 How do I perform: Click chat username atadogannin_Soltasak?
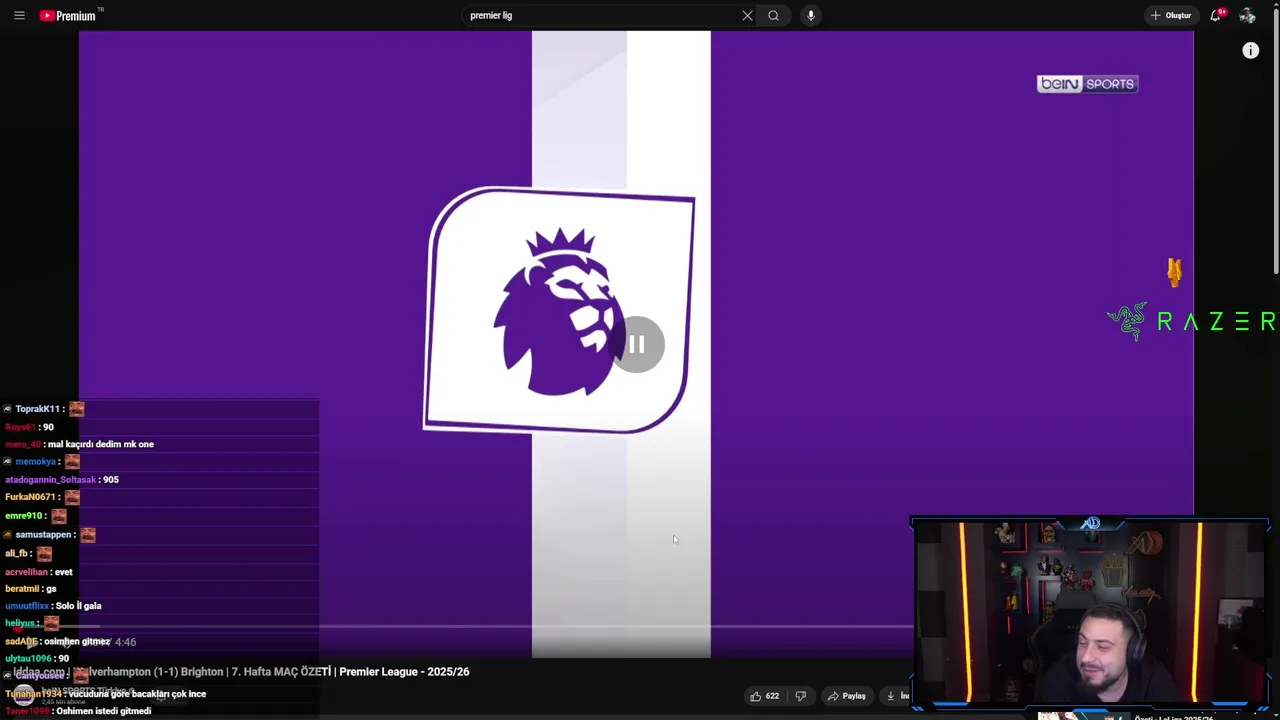click(x=50, y=480)
